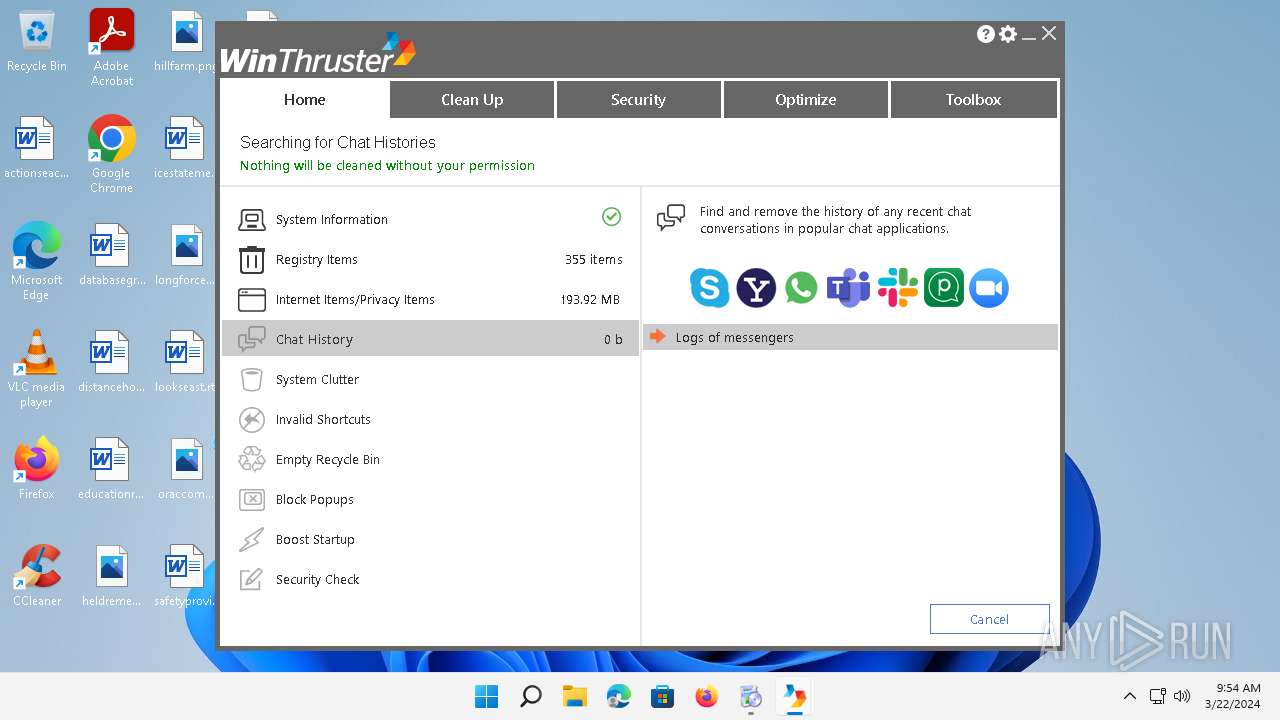The width and height of the screenshot is (1280, 720).
Task: Open WinThruster settings gear icon
Action: pos(1008,34)
